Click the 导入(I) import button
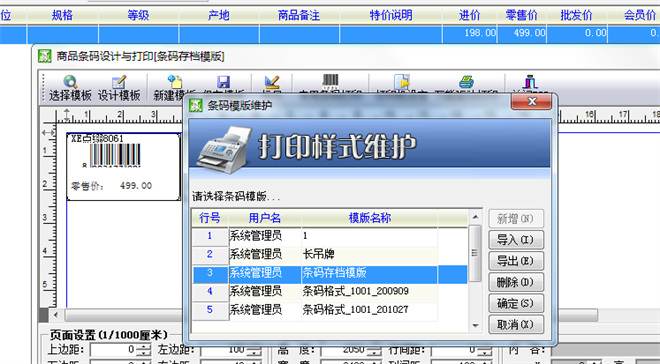The height and width of the screenshot is (364, 660). coord(516,240)
